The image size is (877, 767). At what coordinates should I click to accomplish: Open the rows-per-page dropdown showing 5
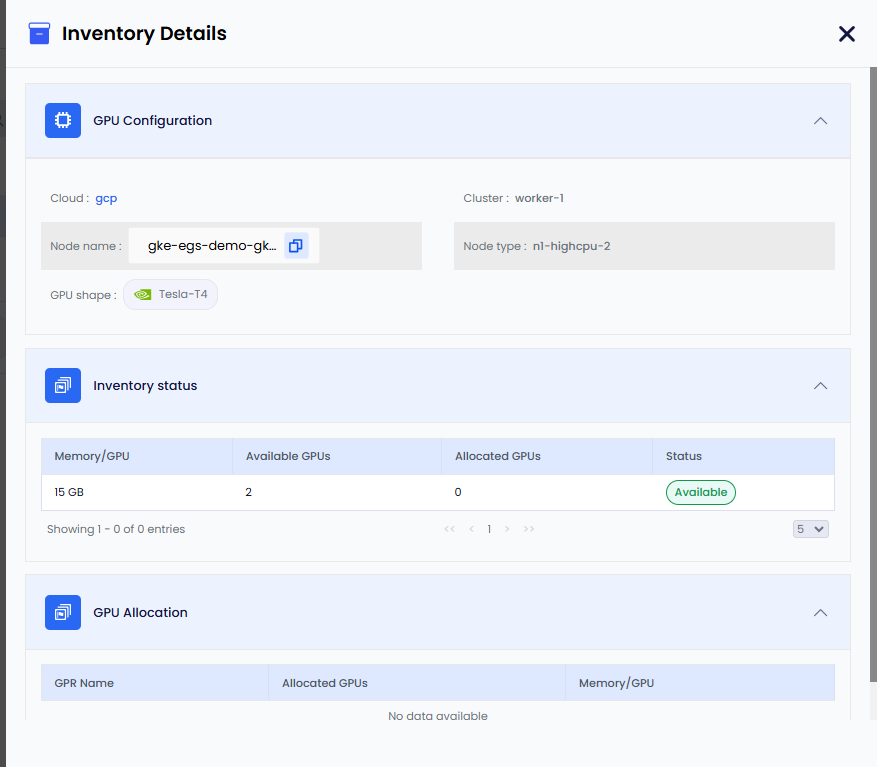click(810, 529)
